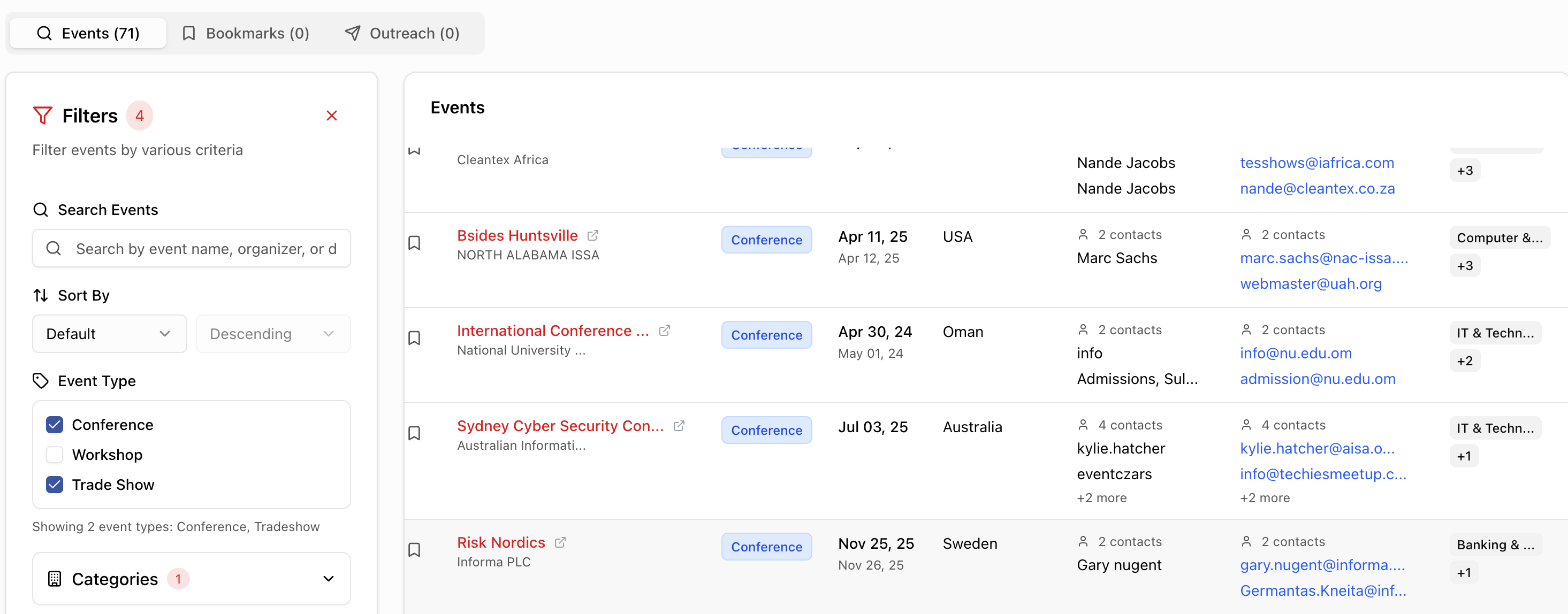This screenshot has height=614, width=1568.
Task: Click bookmark icon for Sydney Cyber Security
Action: (x=414, y=433)
